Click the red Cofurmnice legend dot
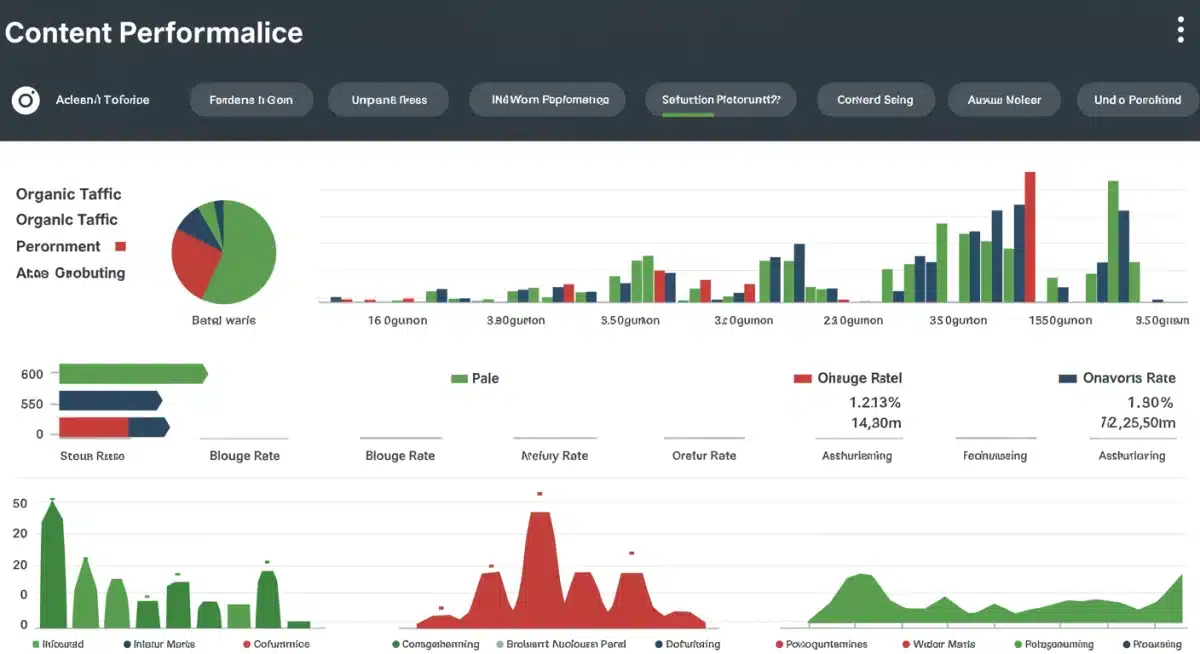Viewport: 1200px width, 654px height. pyautogui.click(x=247, y=644)
